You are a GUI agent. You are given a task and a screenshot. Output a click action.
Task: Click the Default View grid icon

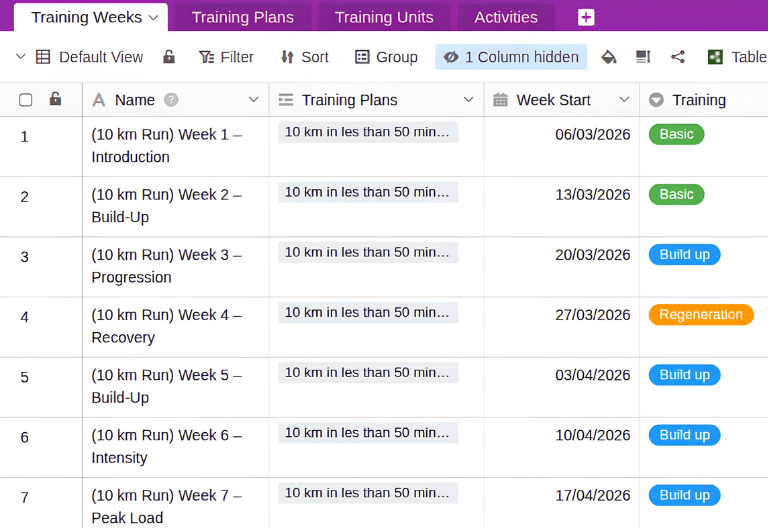click(43, 57)
